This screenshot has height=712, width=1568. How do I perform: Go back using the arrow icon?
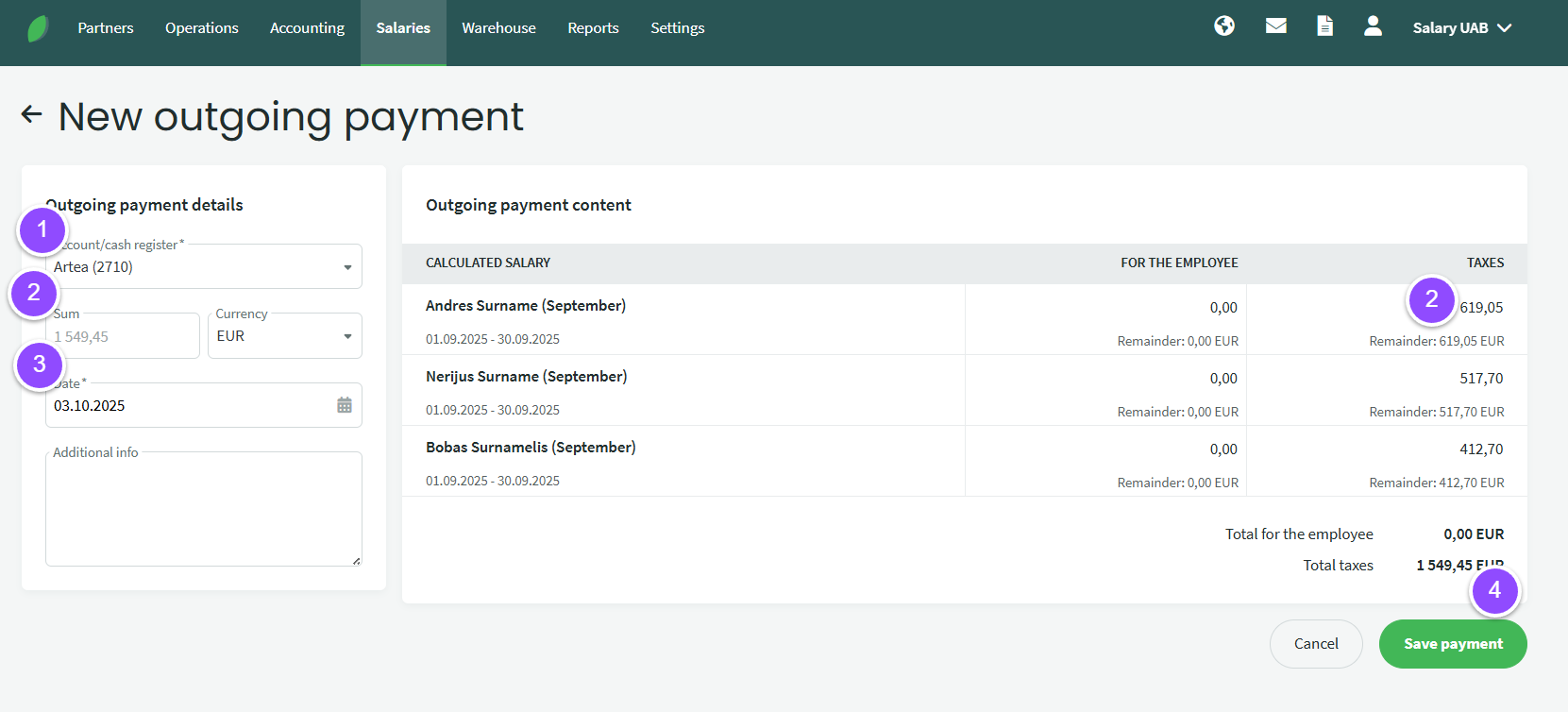tap(32, 115)
